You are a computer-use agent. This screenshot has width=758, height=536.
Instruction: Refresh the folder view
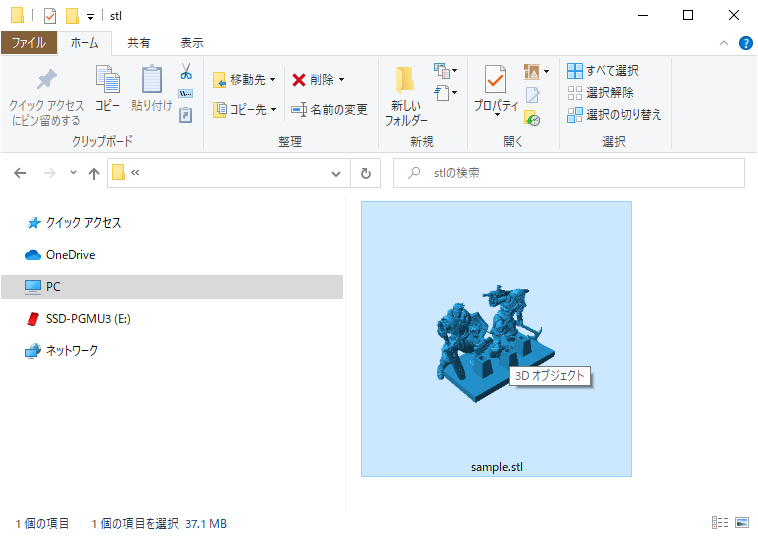(366, 173)
